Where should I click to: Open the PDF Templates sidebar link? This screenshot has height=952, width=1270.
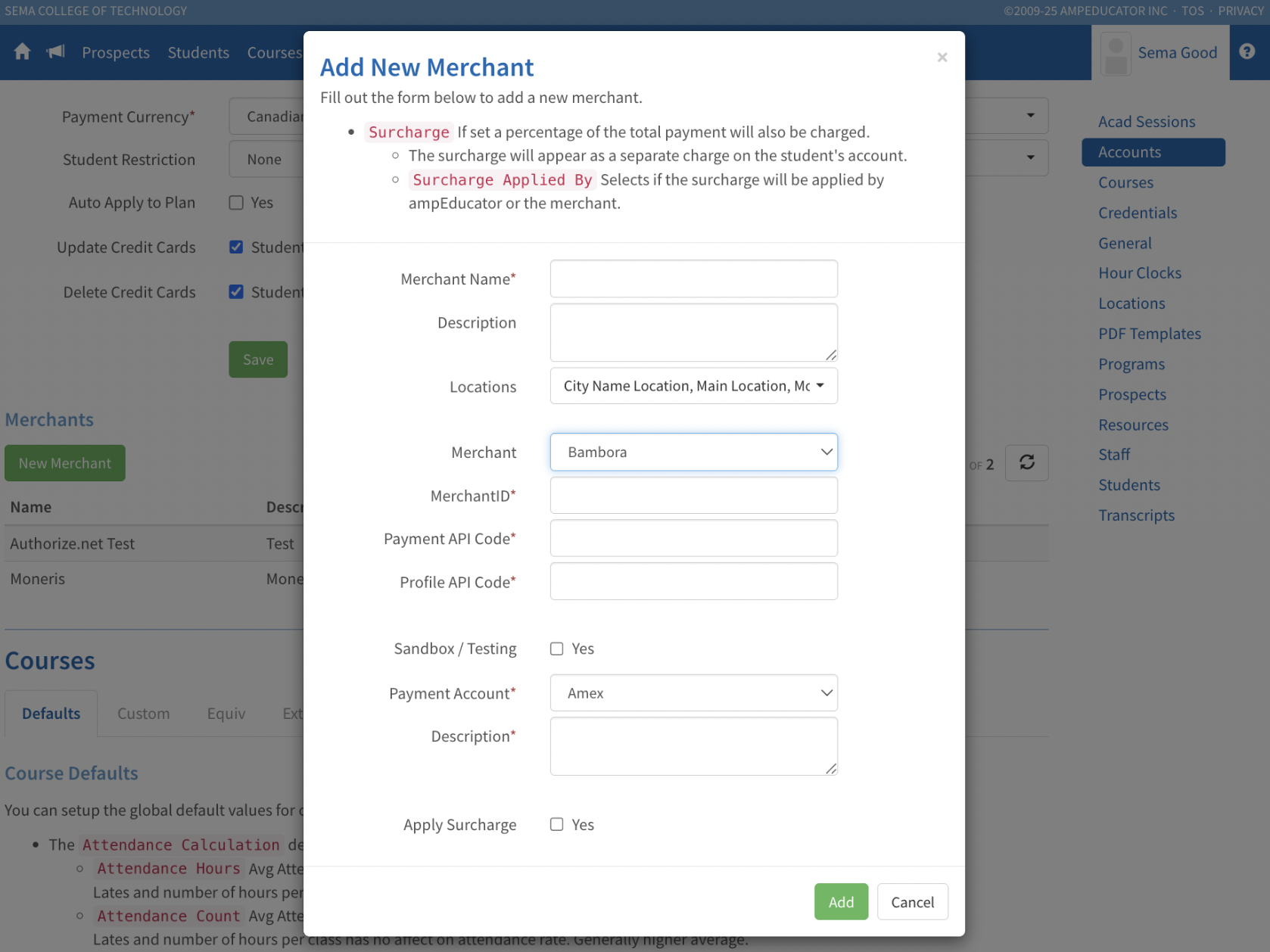click(1149, 334)
